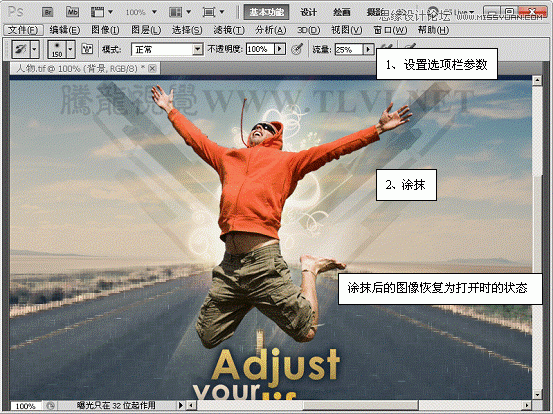Click the status text 曝光只在 32 位起作用

click(x=116, y=406)
